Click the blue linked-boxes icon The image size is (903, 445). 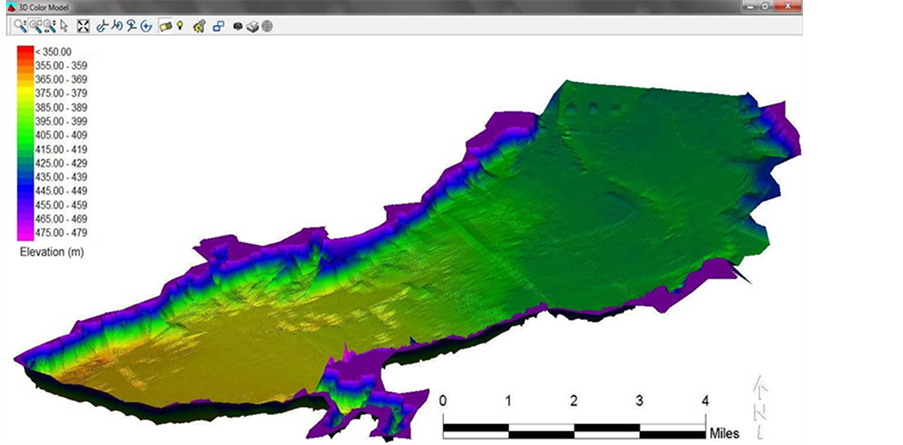[218, 25]
